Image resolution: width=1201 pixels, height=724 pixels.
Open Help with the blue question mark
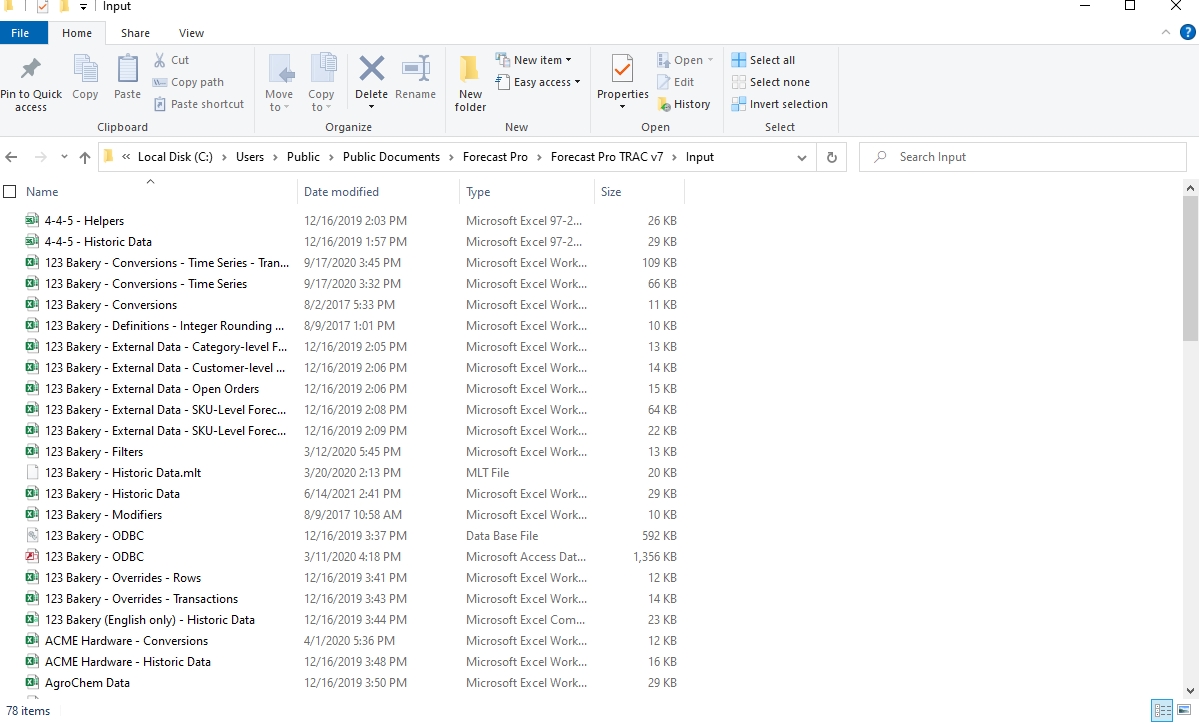click(1188, 32)
